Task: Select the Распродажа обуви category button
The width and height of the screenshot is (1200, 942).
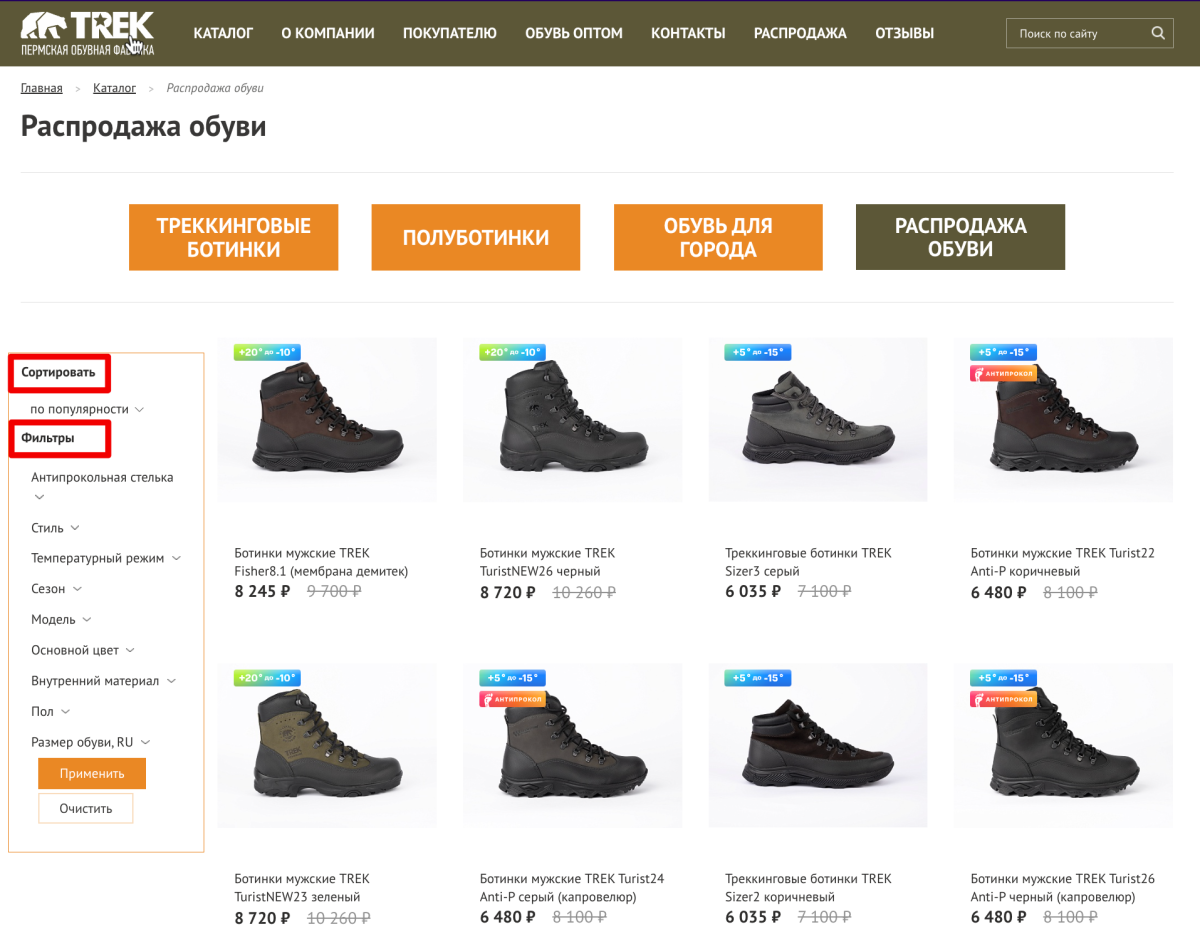Action: tap(960, 237)
